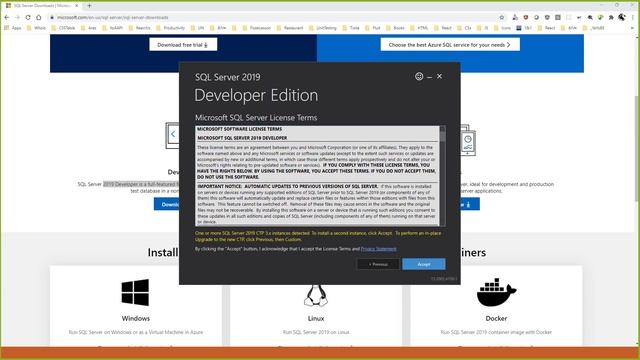Viewport: 640px width, 360px height.
Task: Click the browser Home icon
Action: [x=39, y=18]
